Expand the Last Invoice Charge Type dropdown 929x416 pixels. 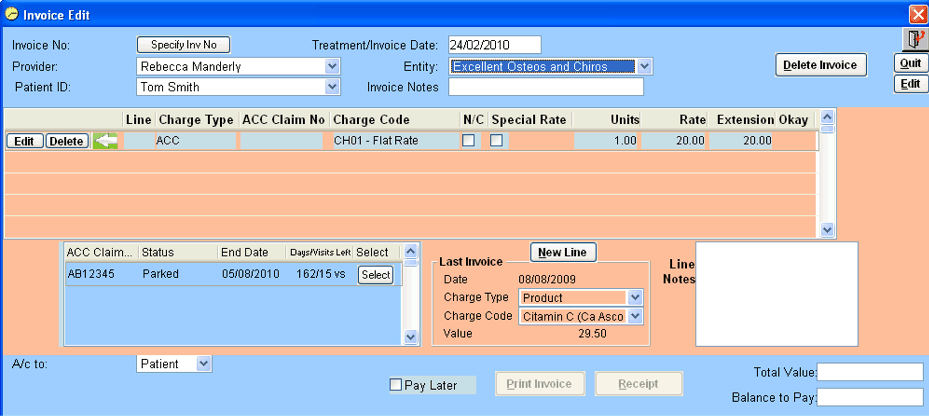634,298
